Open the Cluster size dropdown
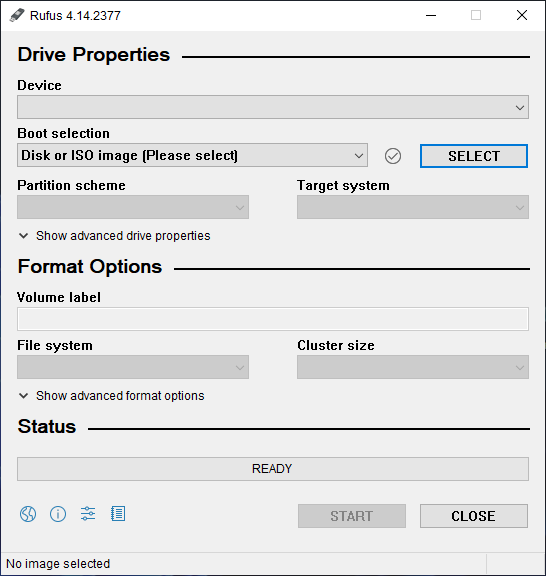The image size is (546, 576). (x=413, y=367)
